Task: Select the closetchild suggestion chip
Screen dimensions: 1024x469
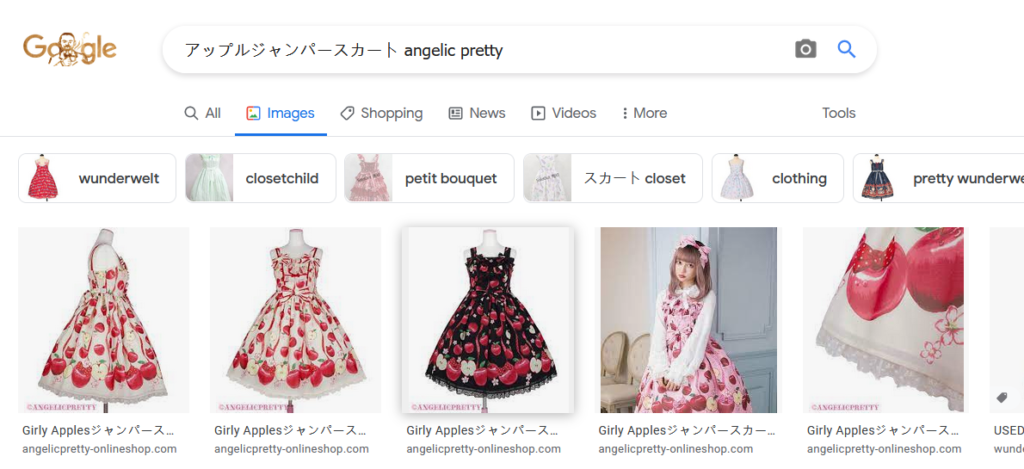Action: pyautogui.click(x=260, y=178)
